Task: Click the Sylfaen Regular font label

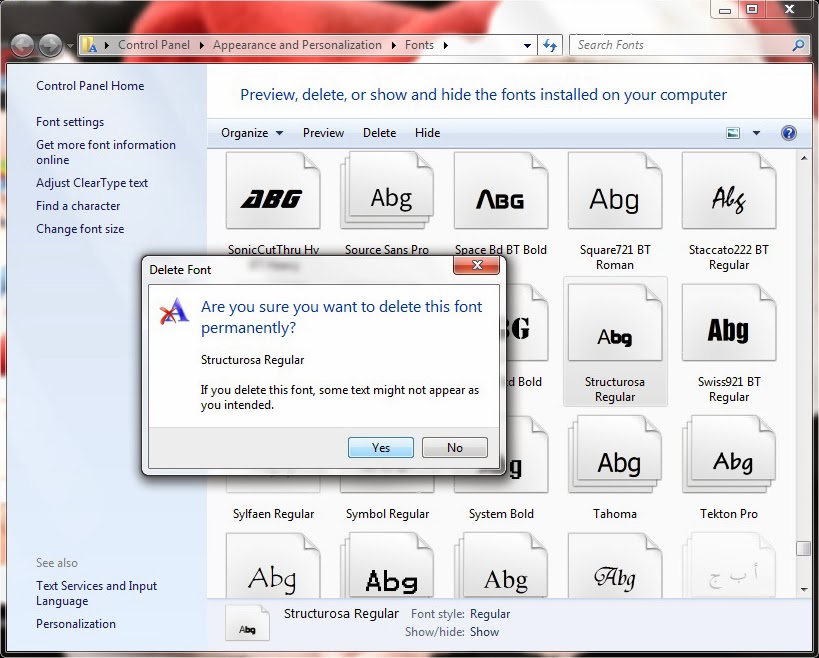Action: 273,514
